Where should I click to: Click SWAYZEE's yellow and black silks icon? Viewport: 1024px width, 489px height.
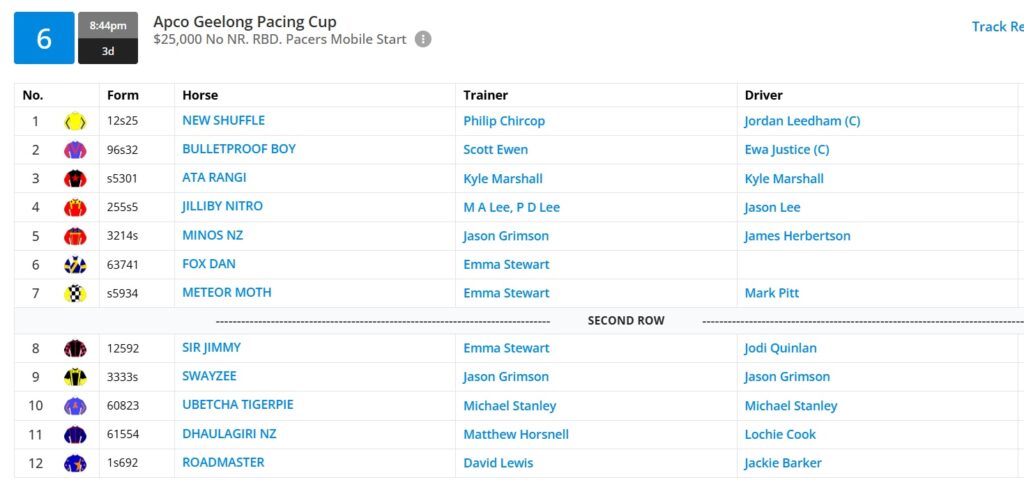point(75,377)
